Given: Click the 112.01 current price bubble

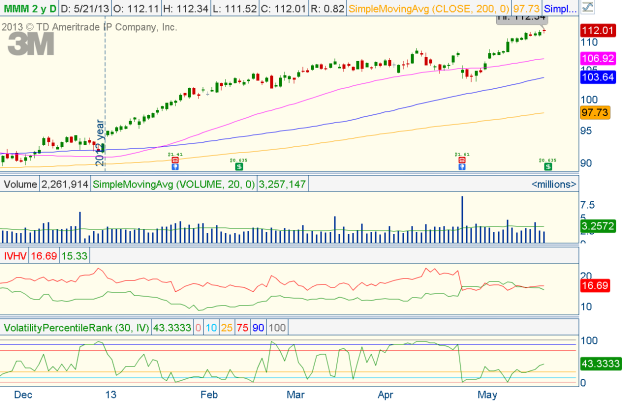Looking at the screenshot, I should coord(597,32).
